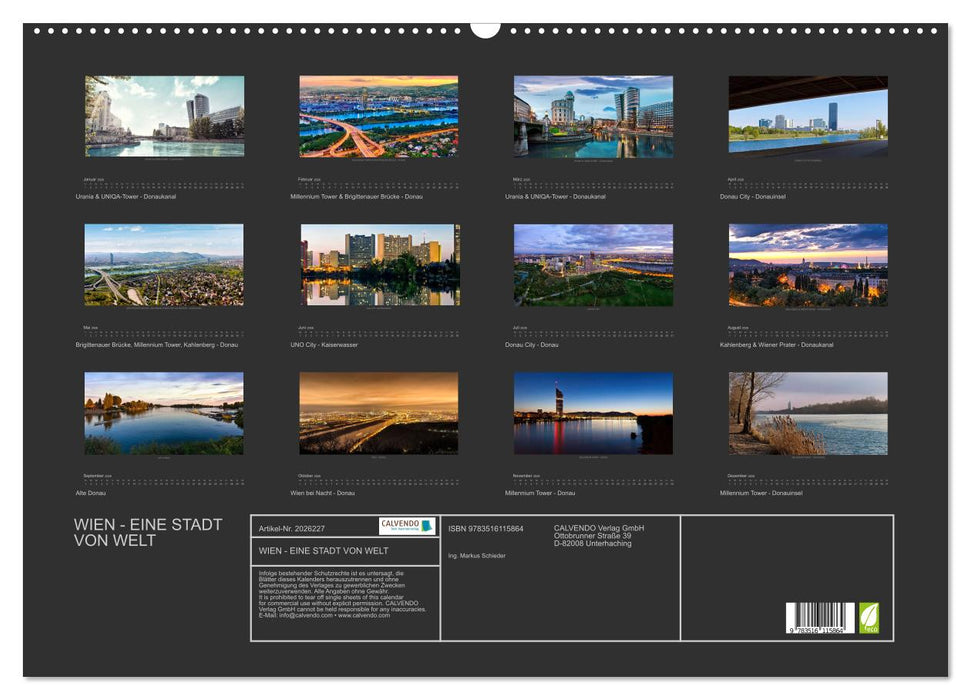The width and height of the screenshot is (971, 700).
Task: Click the Artikel-Nr. 2026227 field
Action: coord(292,528)
